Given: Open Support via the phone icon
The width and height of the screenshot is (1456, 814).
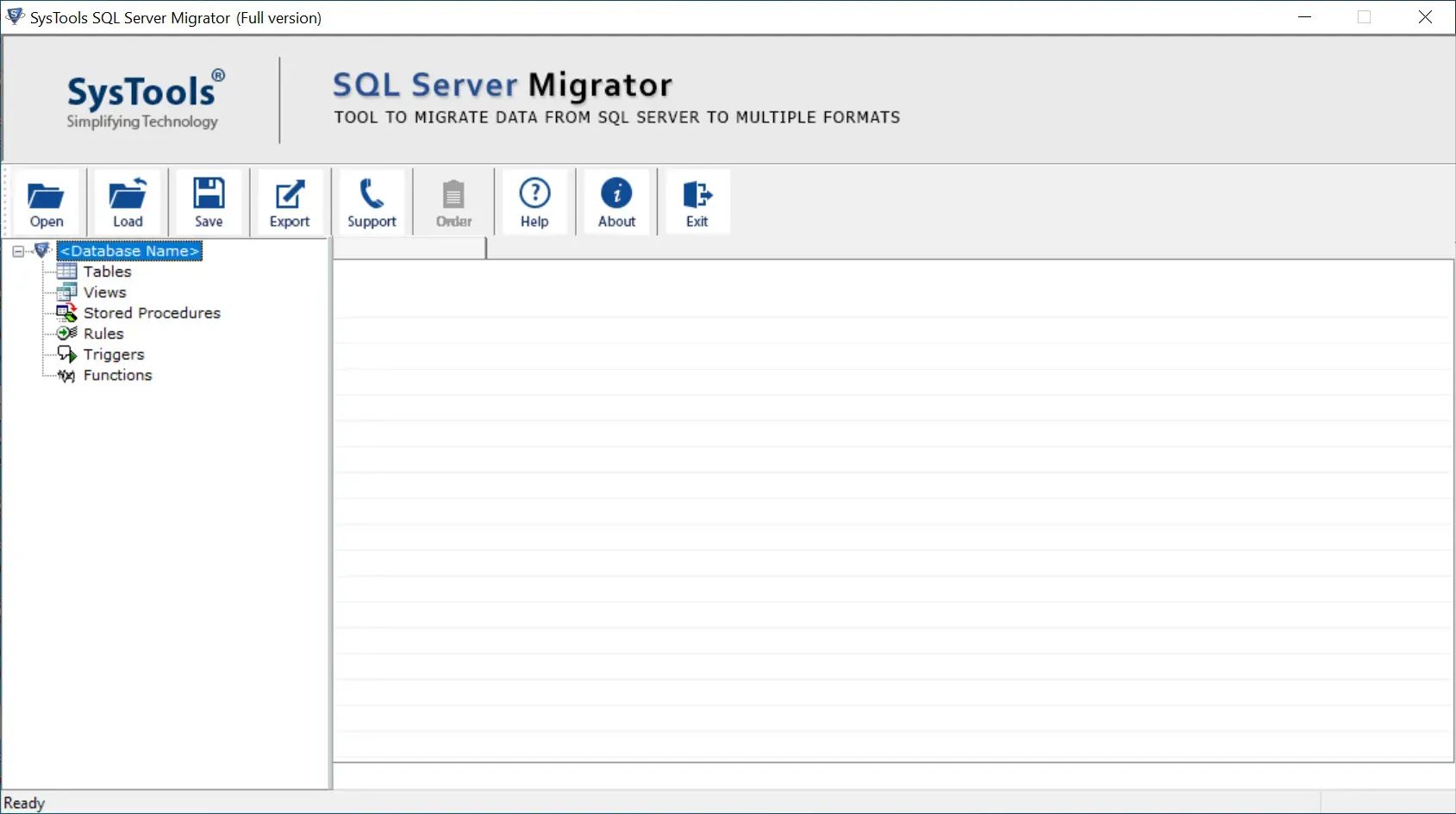Looking at the screenshot, I should click(x=371, y=201).
